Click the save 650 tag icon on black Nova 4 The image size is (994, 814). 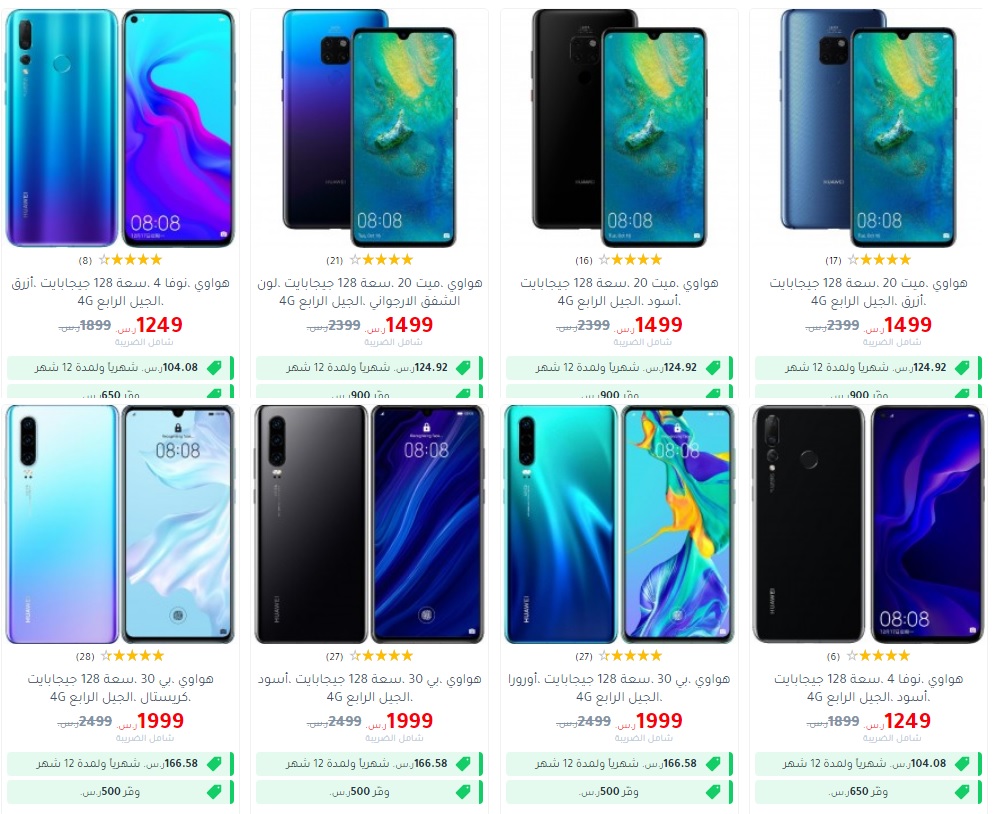pyautogui.click(x=962, y=792)
